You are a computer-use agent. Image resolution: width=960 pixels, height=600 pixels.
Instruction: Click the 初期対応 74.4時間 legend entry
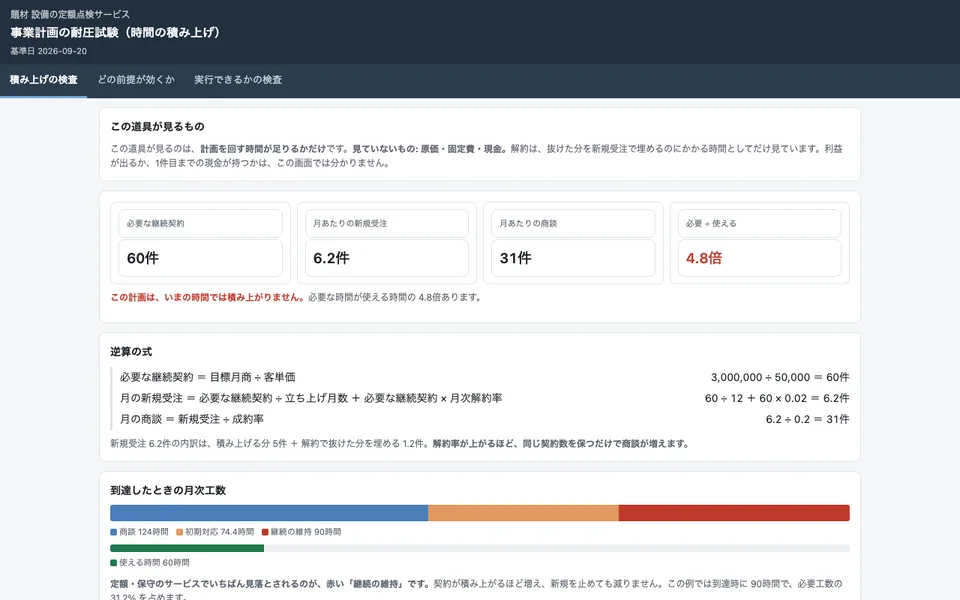(215, 532)
